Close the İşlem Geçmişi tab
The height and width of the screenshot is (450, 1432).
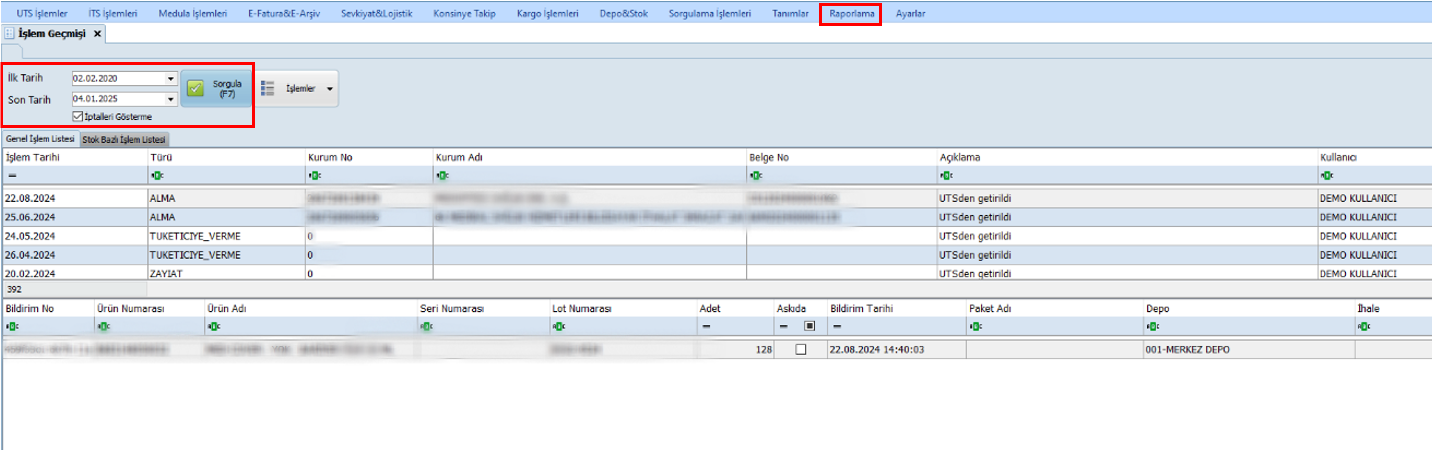(97, 34)
